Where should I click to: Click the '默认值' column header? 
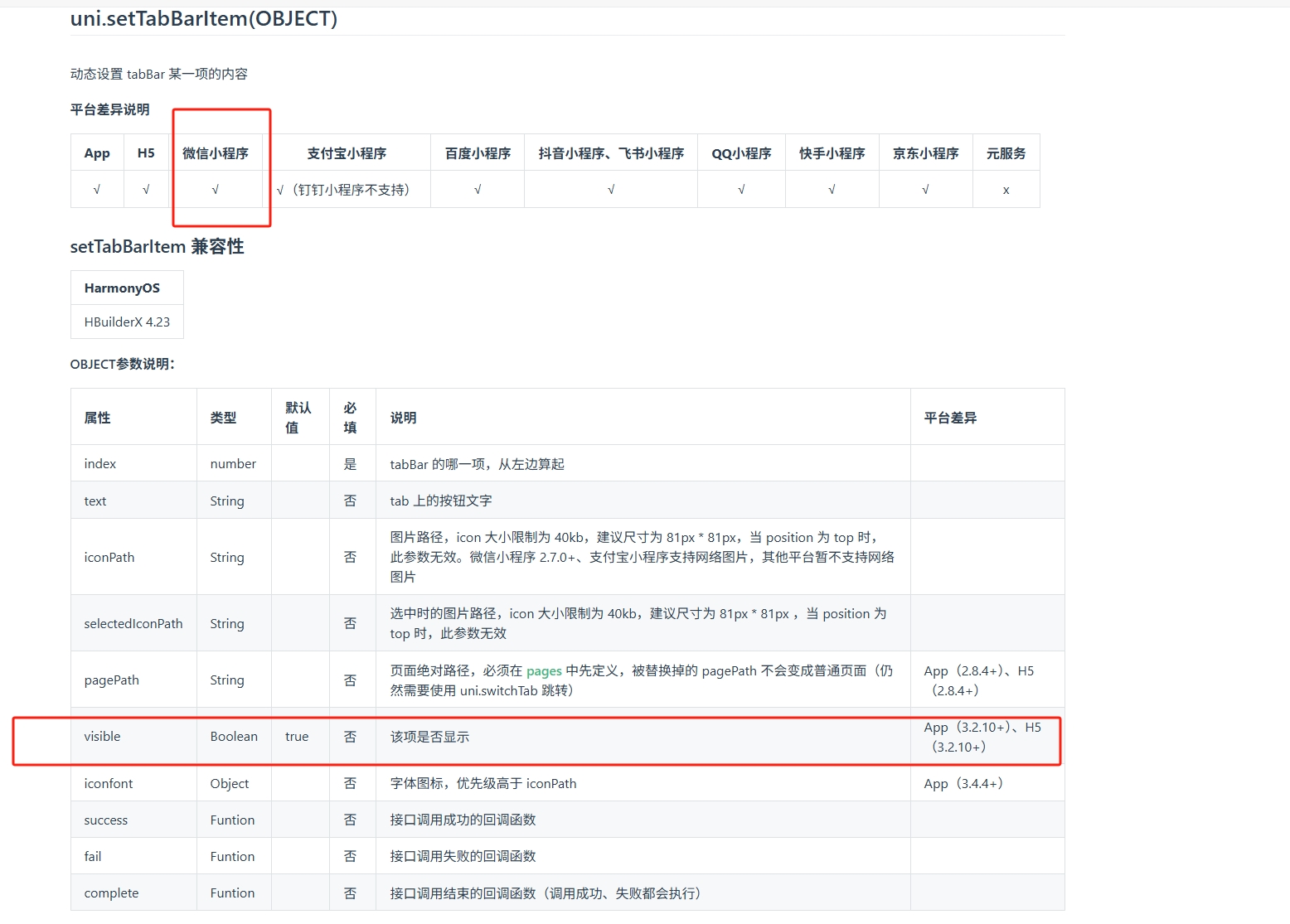point(300,418)
